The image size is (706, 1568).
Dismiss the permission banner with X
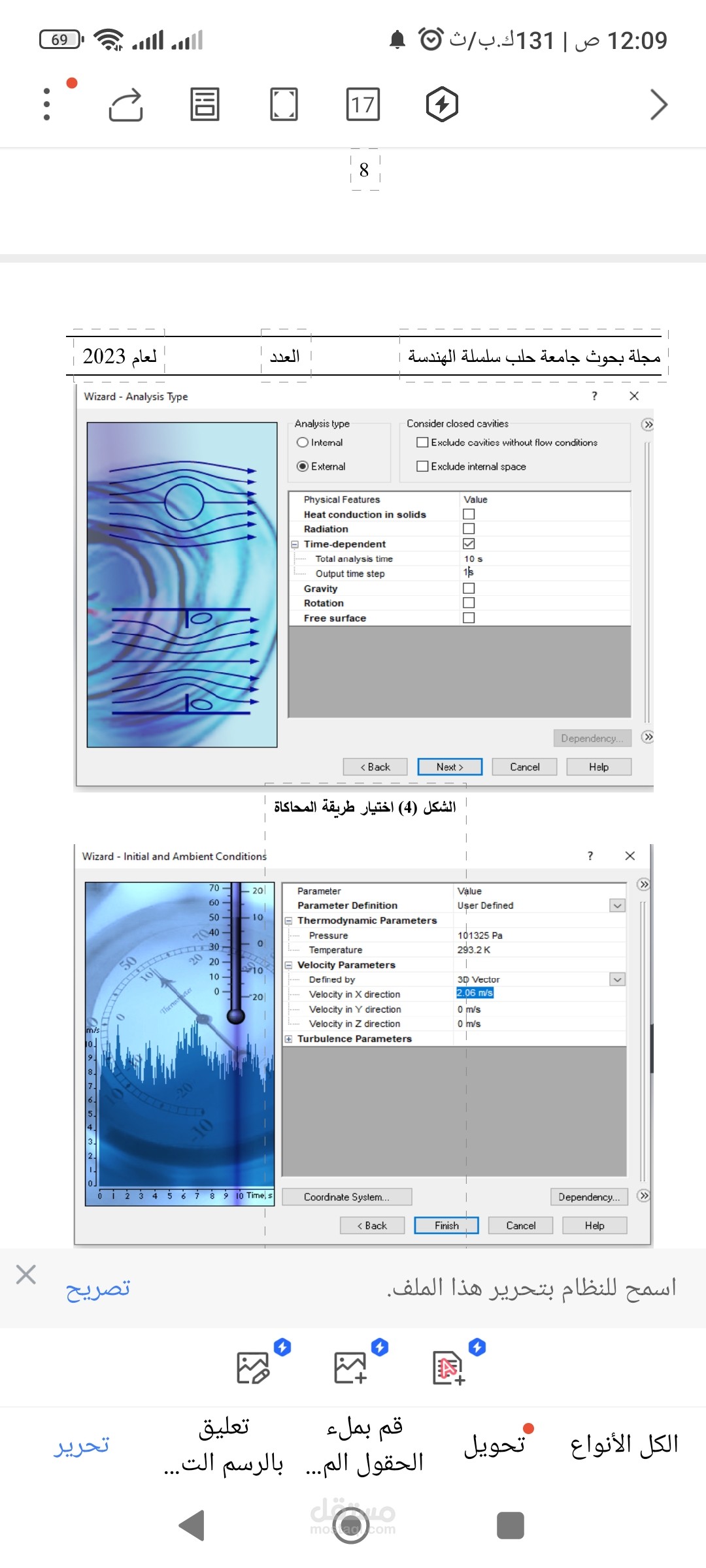click(x=26, y=1274)
